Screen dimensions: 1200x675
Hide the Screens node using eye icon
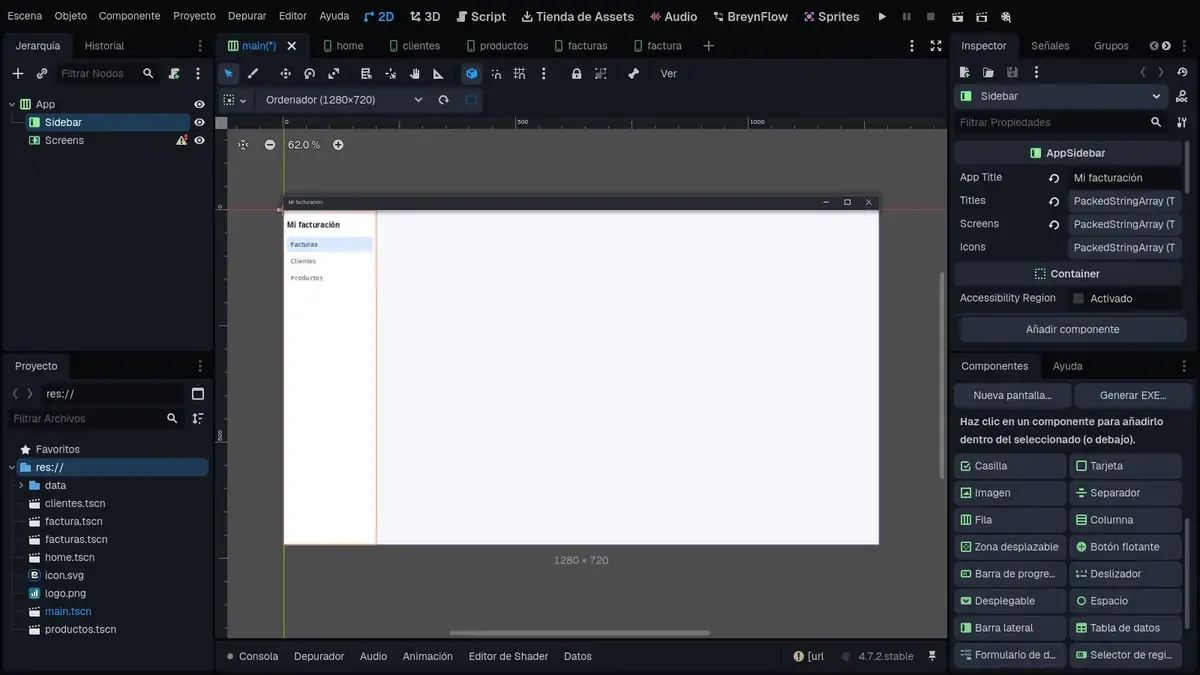click(199, 140)
